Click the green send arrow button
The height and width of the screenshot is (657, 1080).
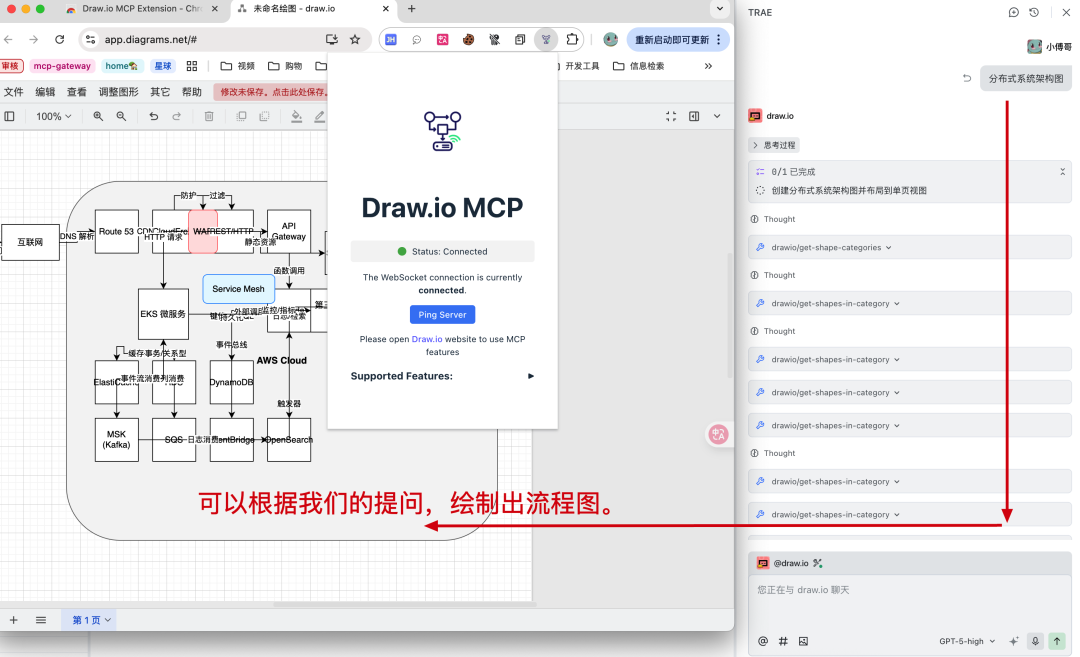click(1059, 641)
